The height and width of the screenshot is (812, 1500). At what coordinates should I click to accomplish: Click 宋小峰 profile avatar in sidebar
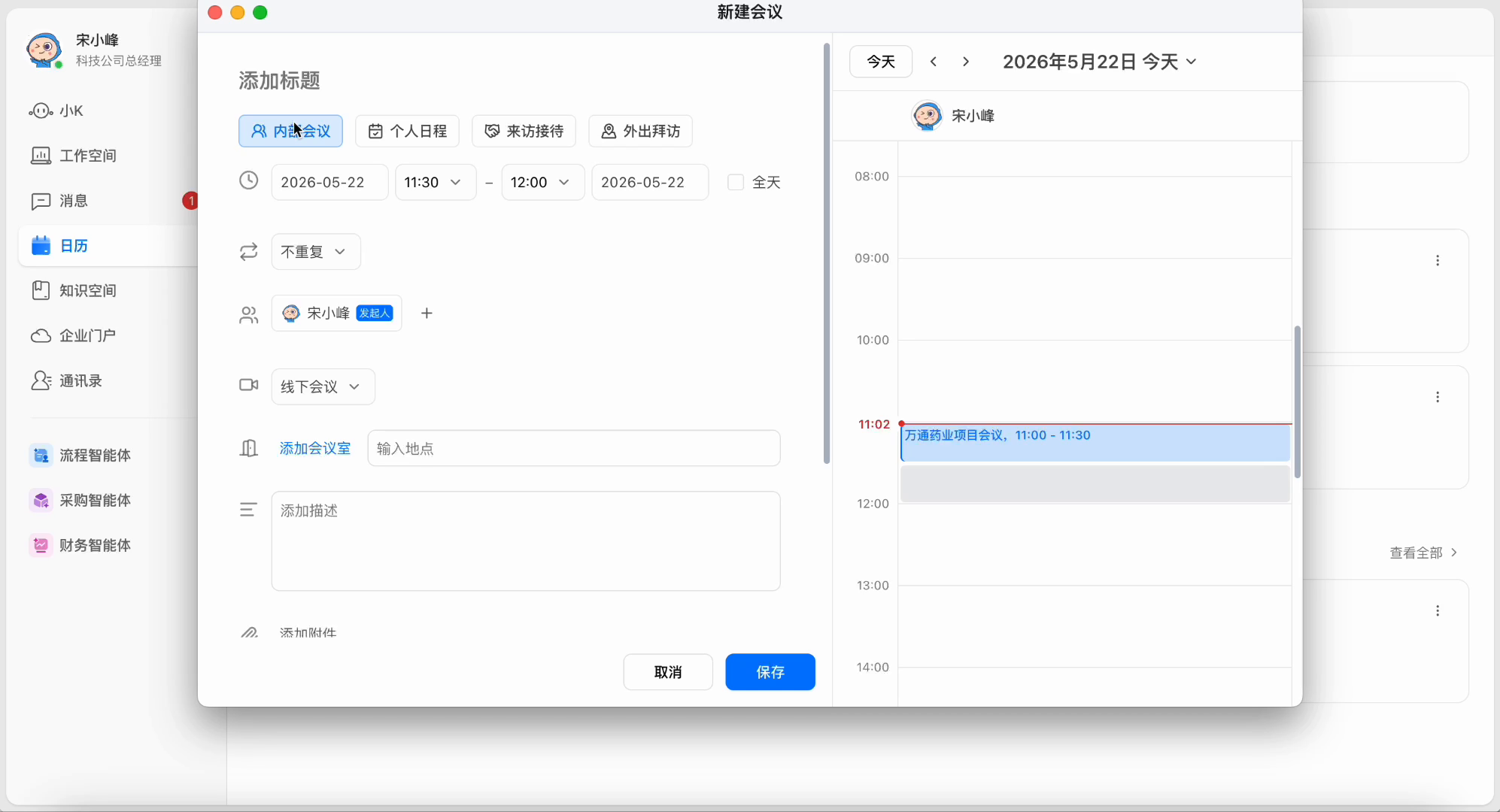[x=44, y=50]
